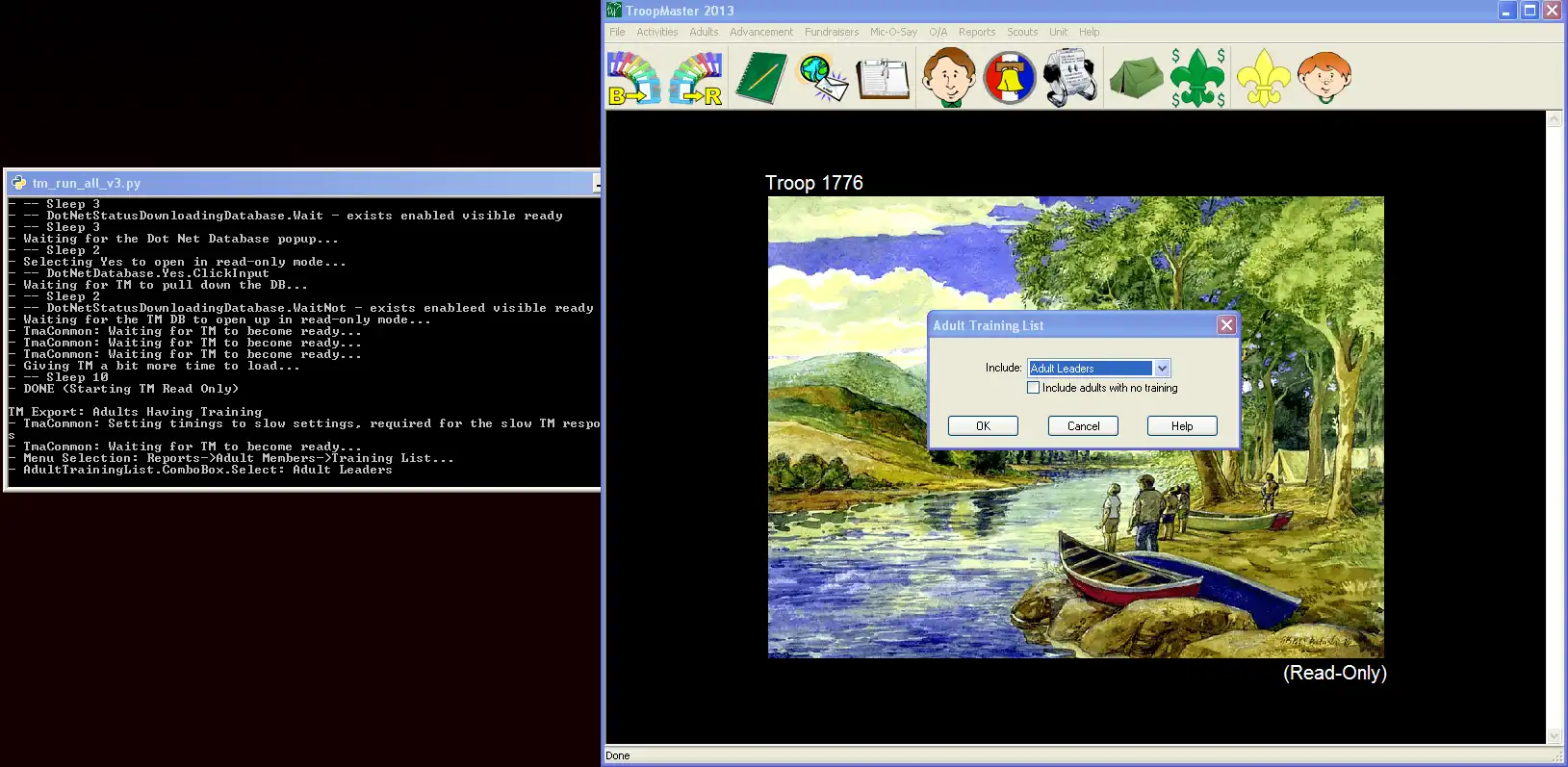The width and height of the screenshot is (1568, 767).
Task: Open the File menu
Action: (x=617, y=32)
